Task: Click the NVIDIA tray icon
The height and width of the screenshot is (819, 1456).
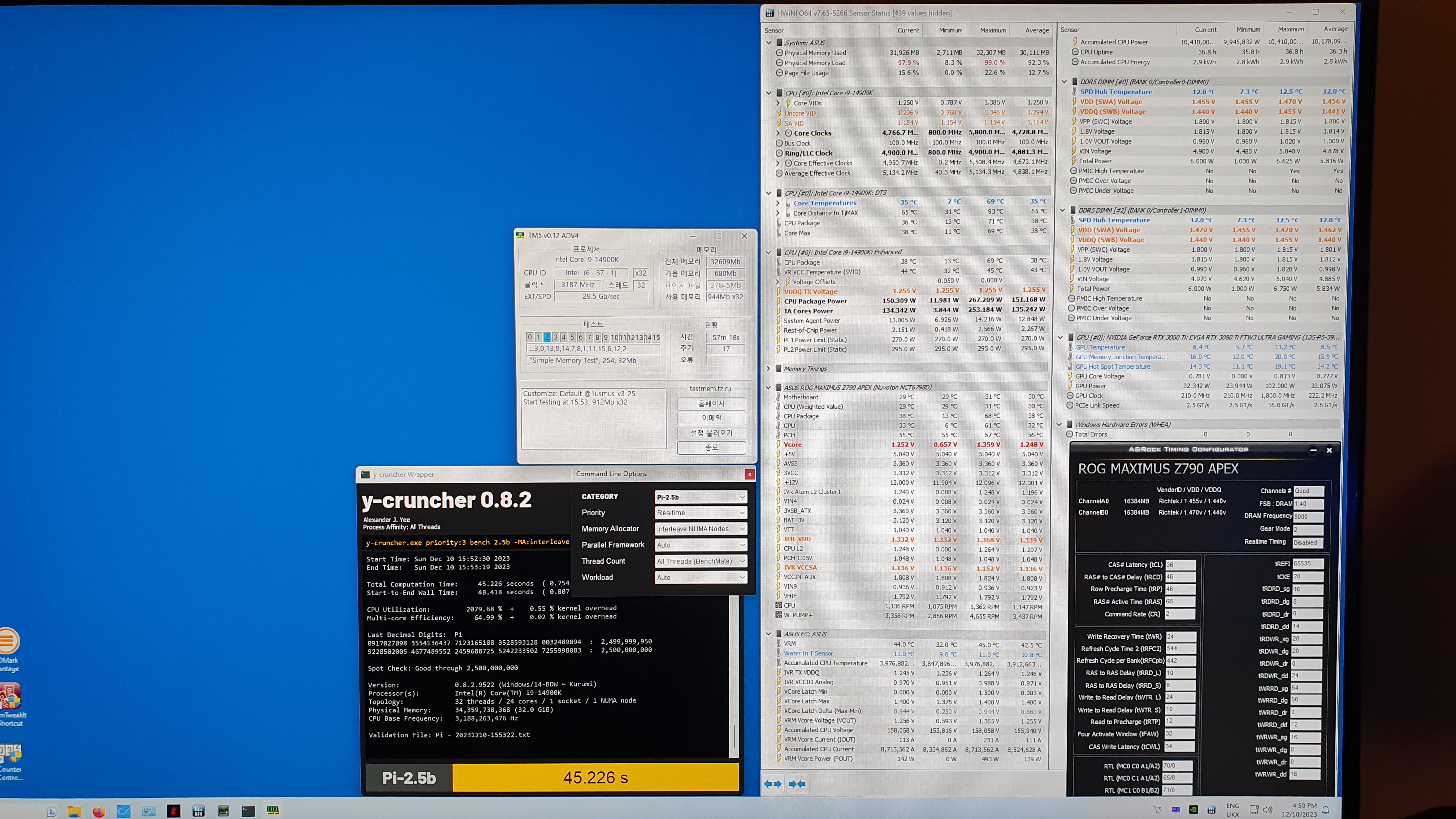Action: (x=1193, y=809)
